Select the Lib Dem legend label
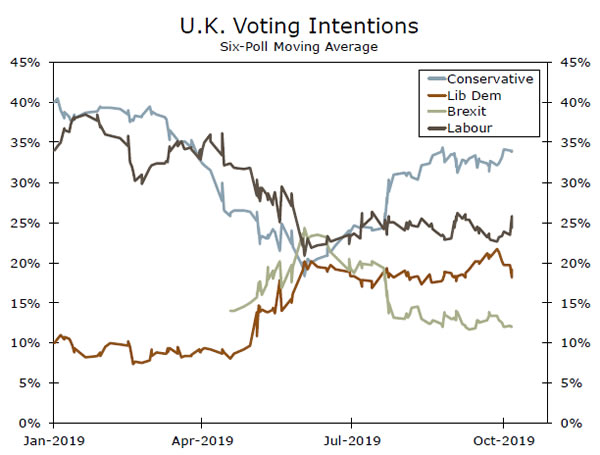600x455 pixels. 475,95
